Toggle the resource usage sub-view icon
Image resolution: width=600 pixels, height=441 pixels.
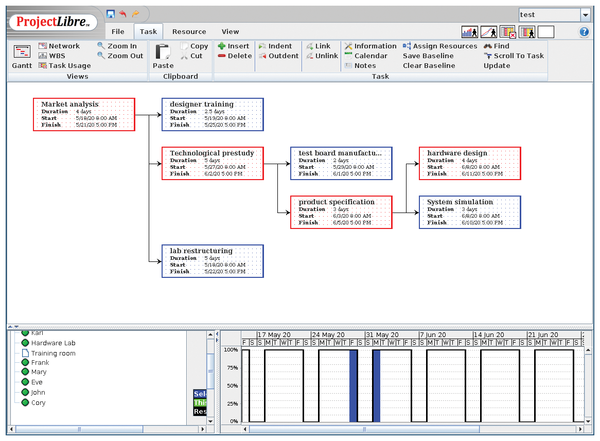pos(527,32)
